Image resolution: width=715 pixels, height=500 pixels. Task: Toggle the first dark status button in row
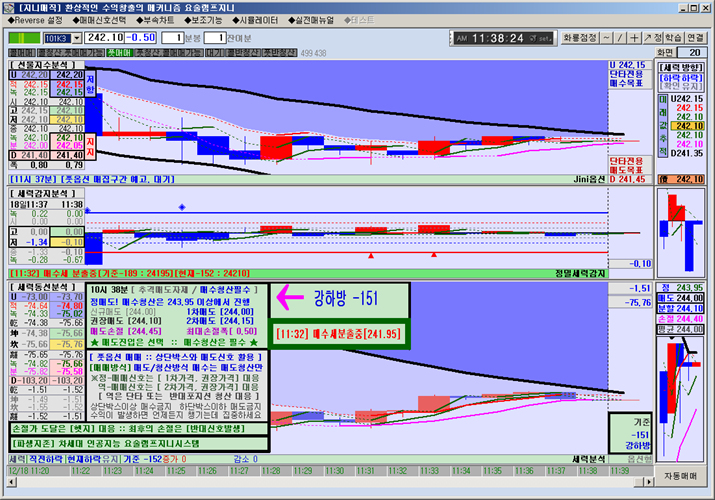coord(22,53)
